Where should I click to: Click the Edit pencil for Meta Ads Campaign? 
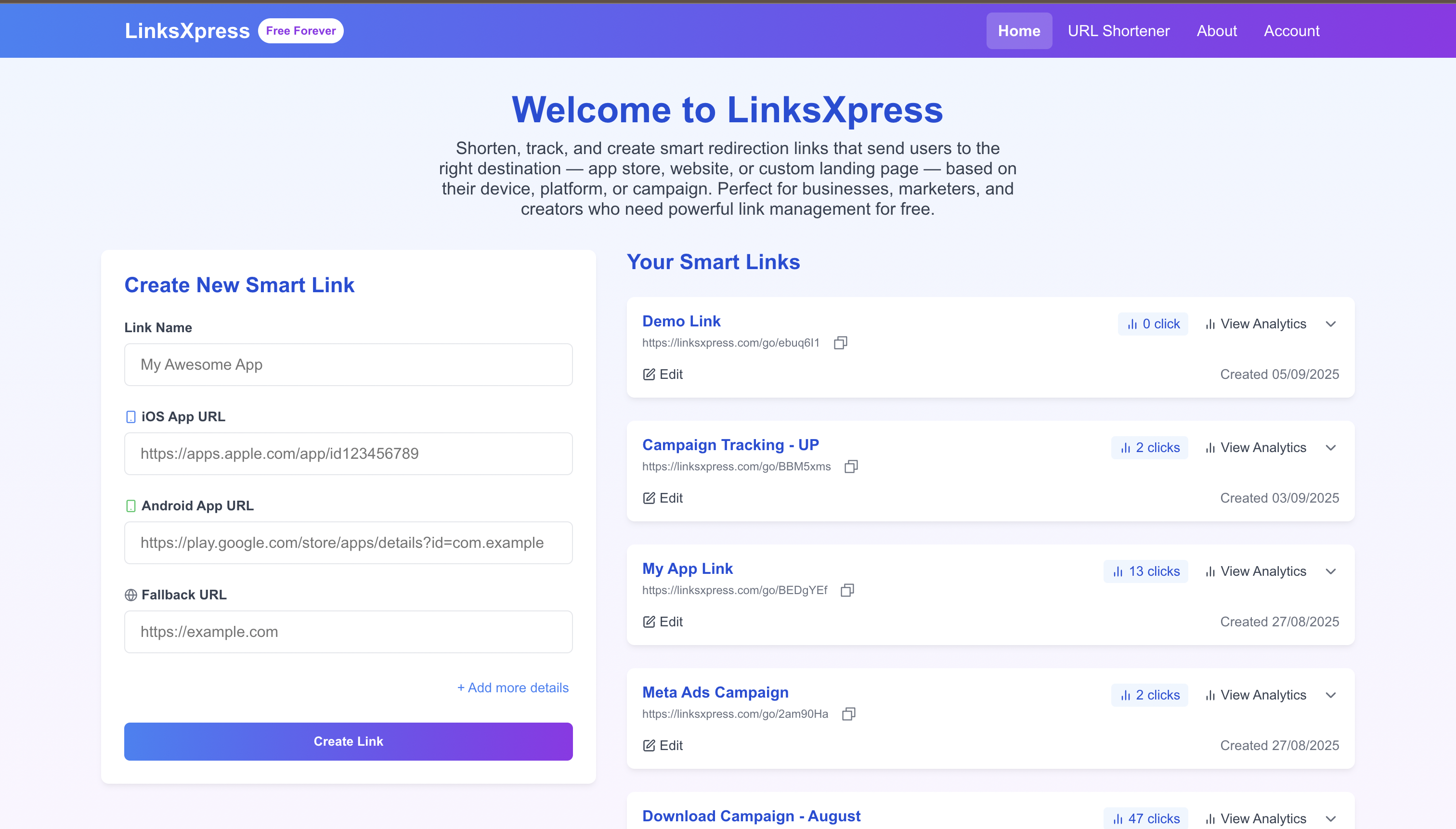(x=649, y=745)
